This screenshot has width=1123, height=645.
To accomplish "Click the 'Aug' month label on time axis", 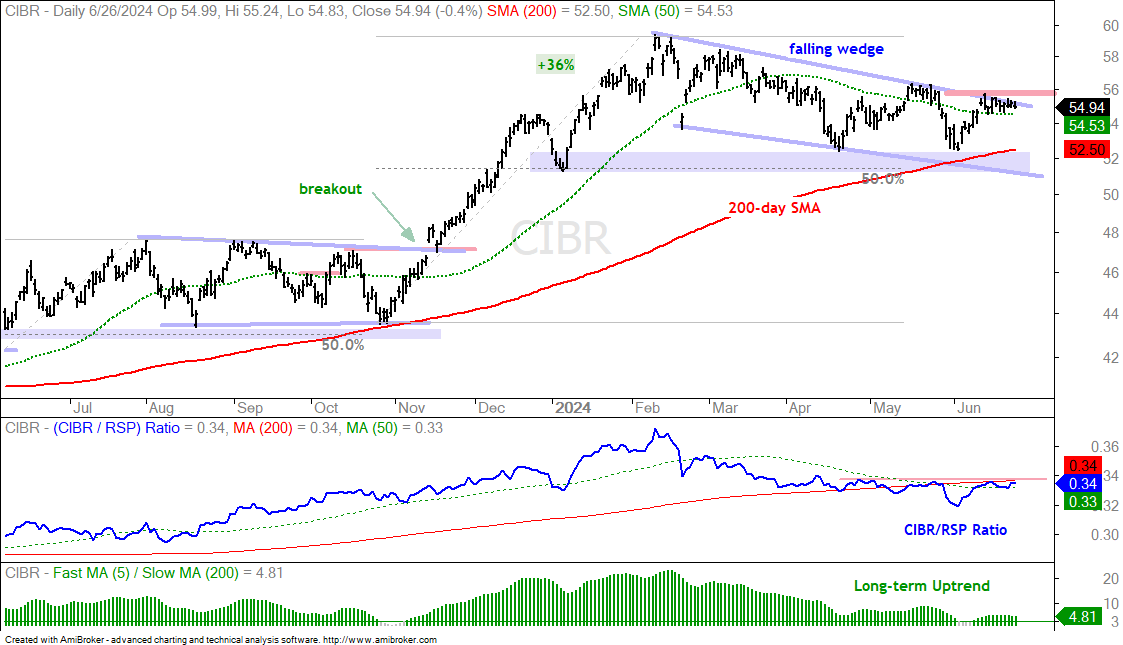I will [x=161, y=408].
